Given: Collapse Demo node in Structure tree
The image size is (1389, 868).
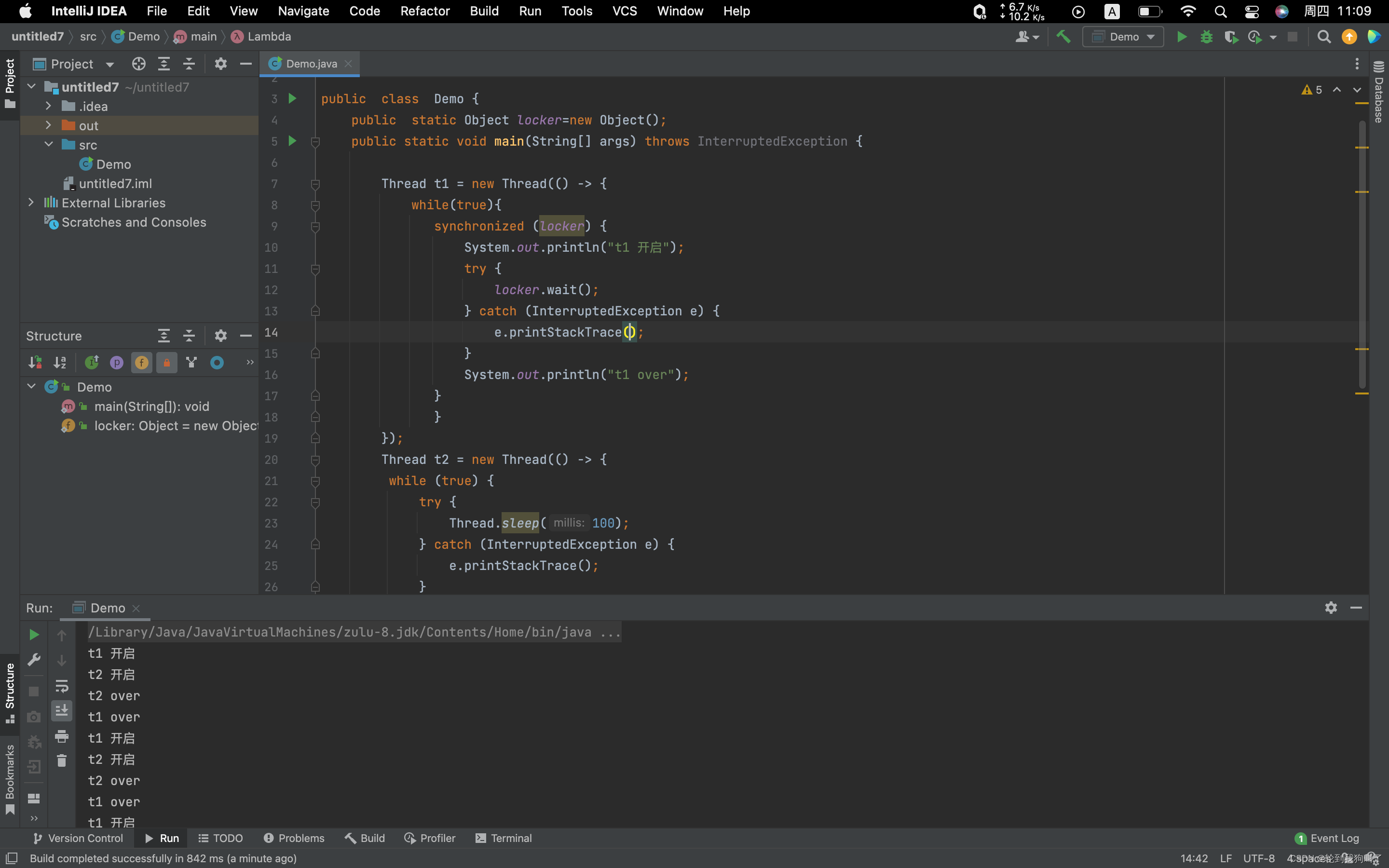Looking at the screenshot, I should pyautogui.click(x=31, y=386).
